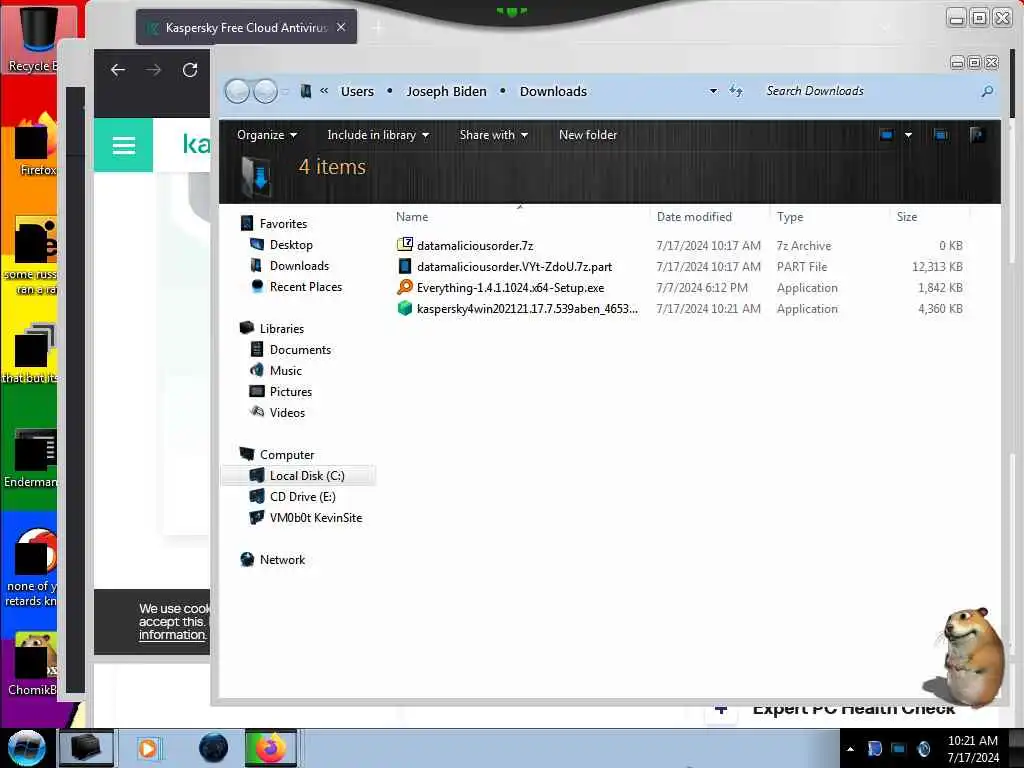Viewport: 1024px width, 768px height.
Task: Show hidden system tray icons
Action: pyautogui.click(x=850, y=748)
